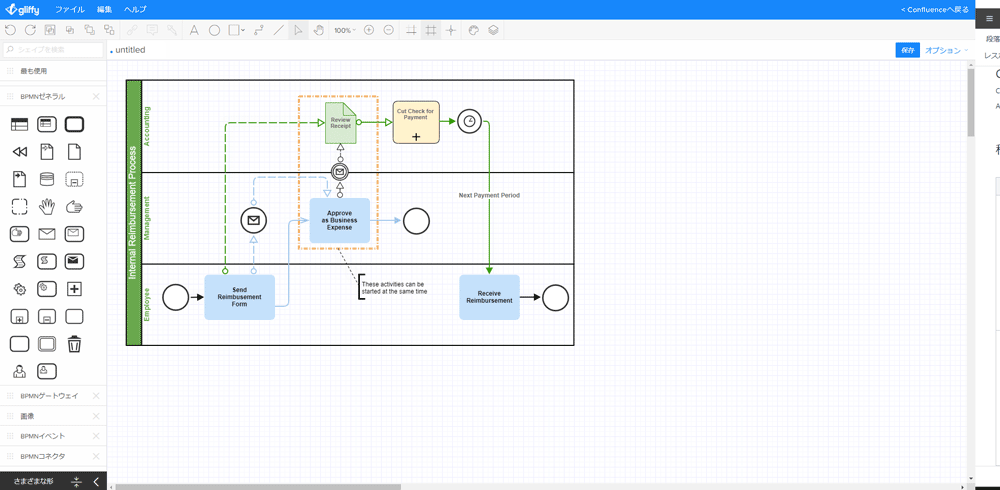
Task: Click the Confluenceへ戻る link
Action: coord(934,10)
